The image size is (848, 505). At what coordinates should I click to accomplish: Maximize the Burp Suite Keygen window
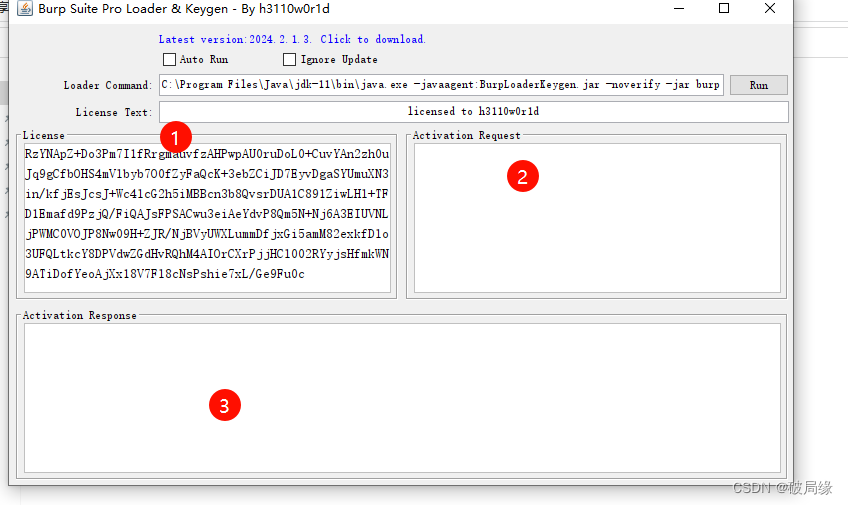tap(724, 9)
